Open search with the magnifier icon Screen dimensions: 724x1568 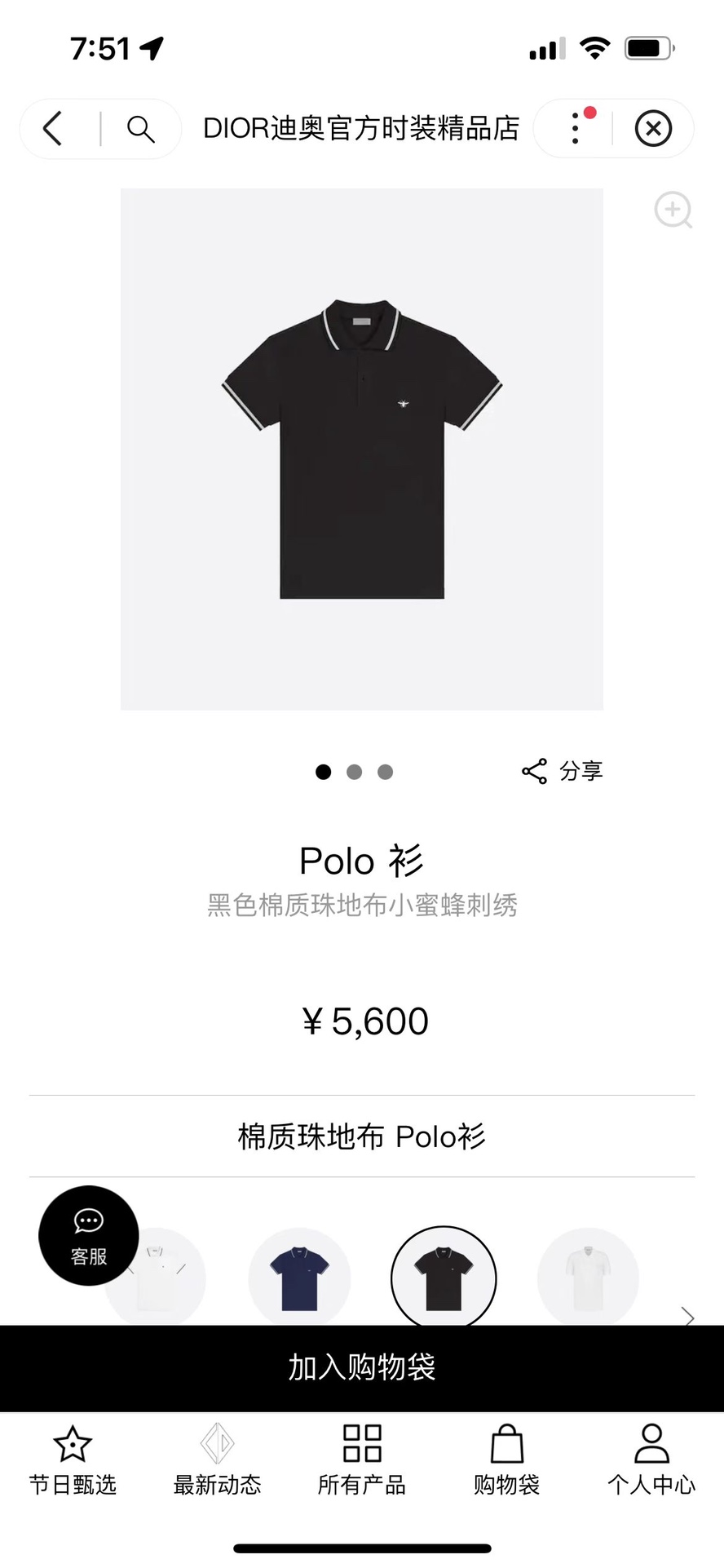140,129
